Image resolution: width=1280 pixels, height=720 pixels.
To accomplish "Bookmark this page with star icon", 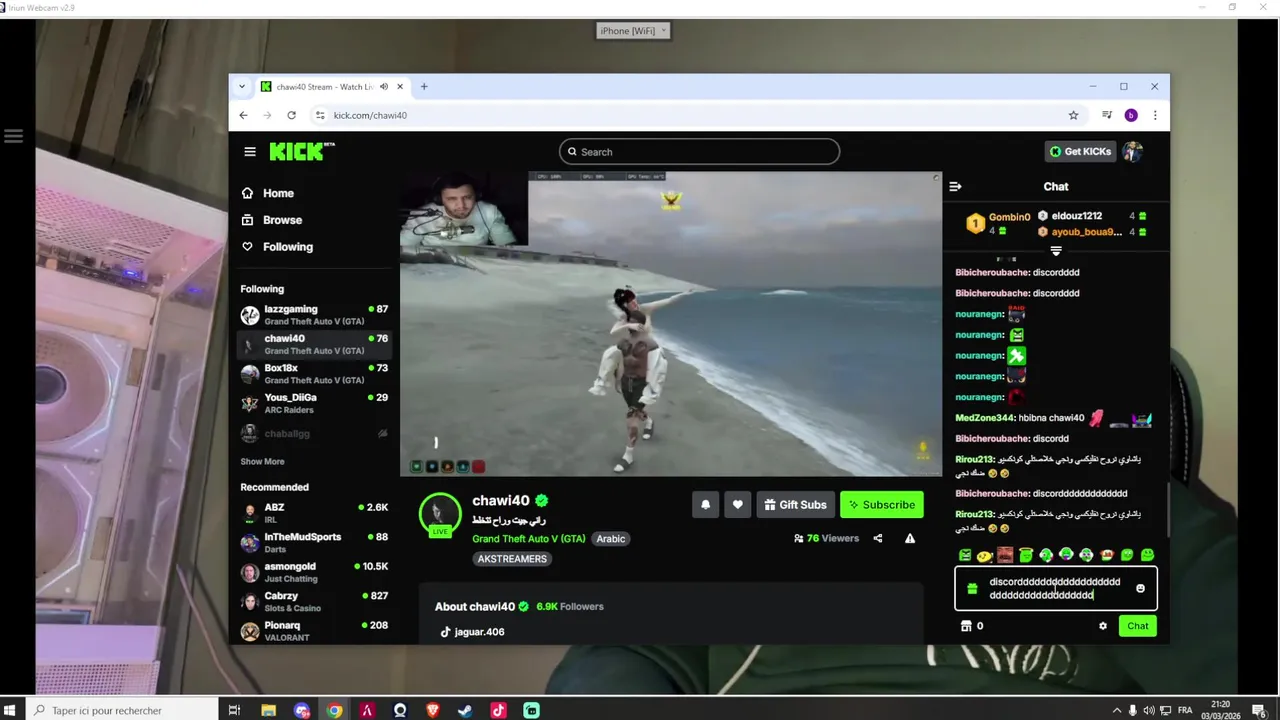I will (x=1073, y=115).
